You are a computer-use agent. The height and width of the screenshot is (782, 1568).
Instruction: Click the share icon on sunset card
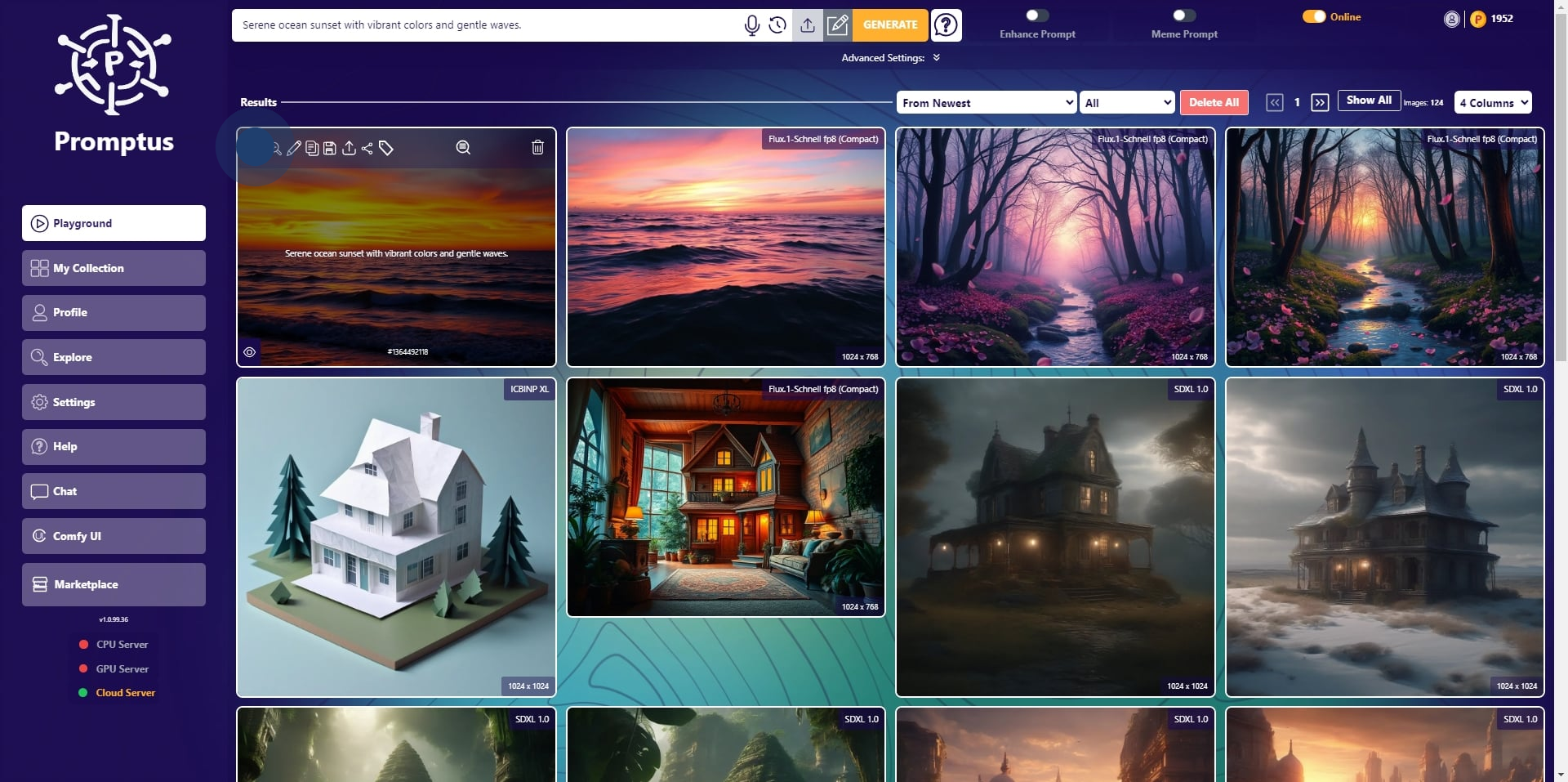(367, 148)
